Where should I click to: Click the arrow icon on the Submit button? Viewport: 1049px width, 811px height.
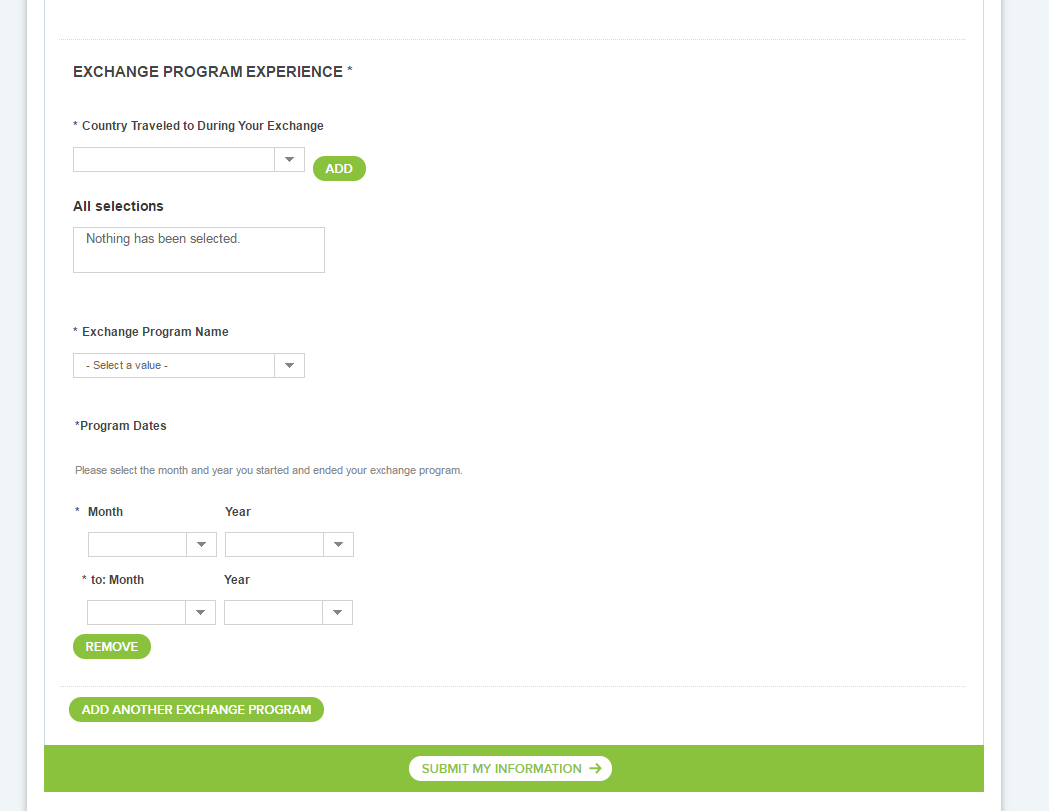(x=595, y=769)
